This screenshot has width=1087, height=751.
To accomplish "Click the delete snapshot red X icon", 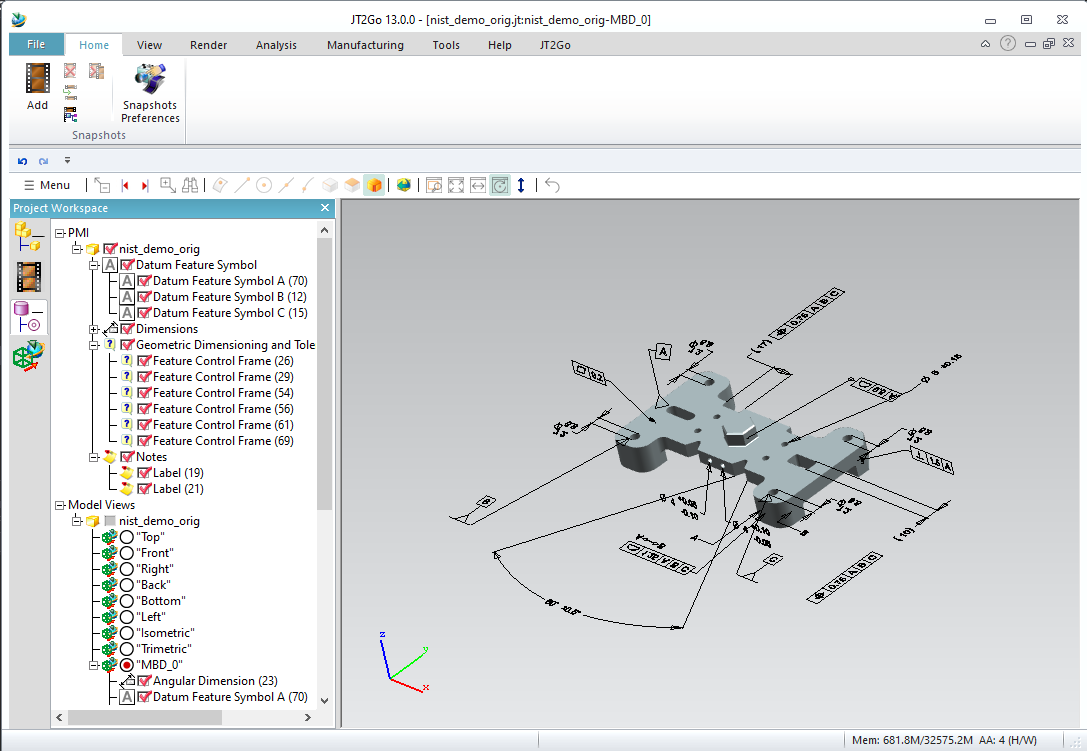I will click(70, 70).
